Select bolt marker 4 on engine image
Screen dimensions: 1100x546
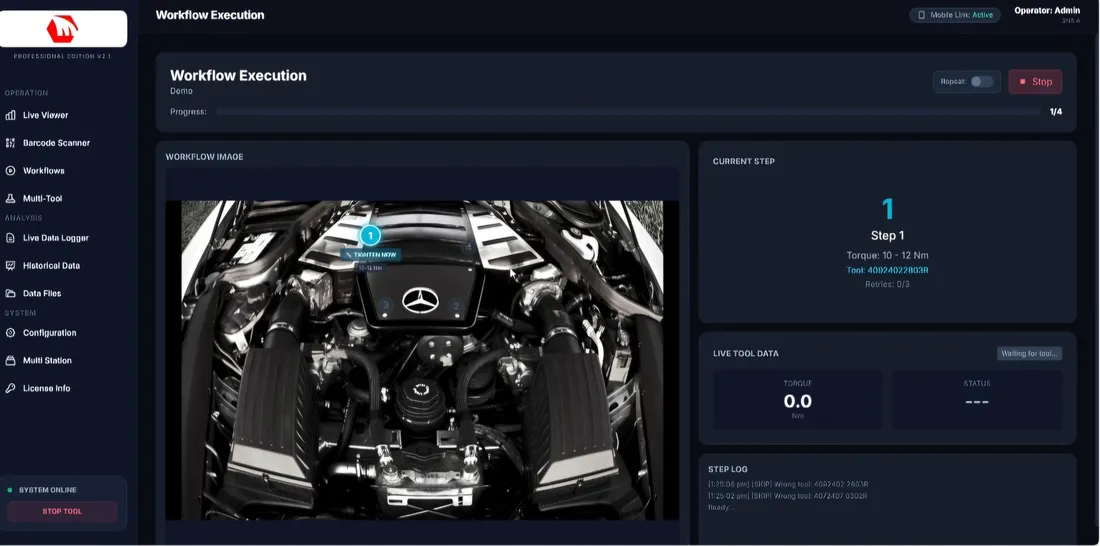click(469, 247)
